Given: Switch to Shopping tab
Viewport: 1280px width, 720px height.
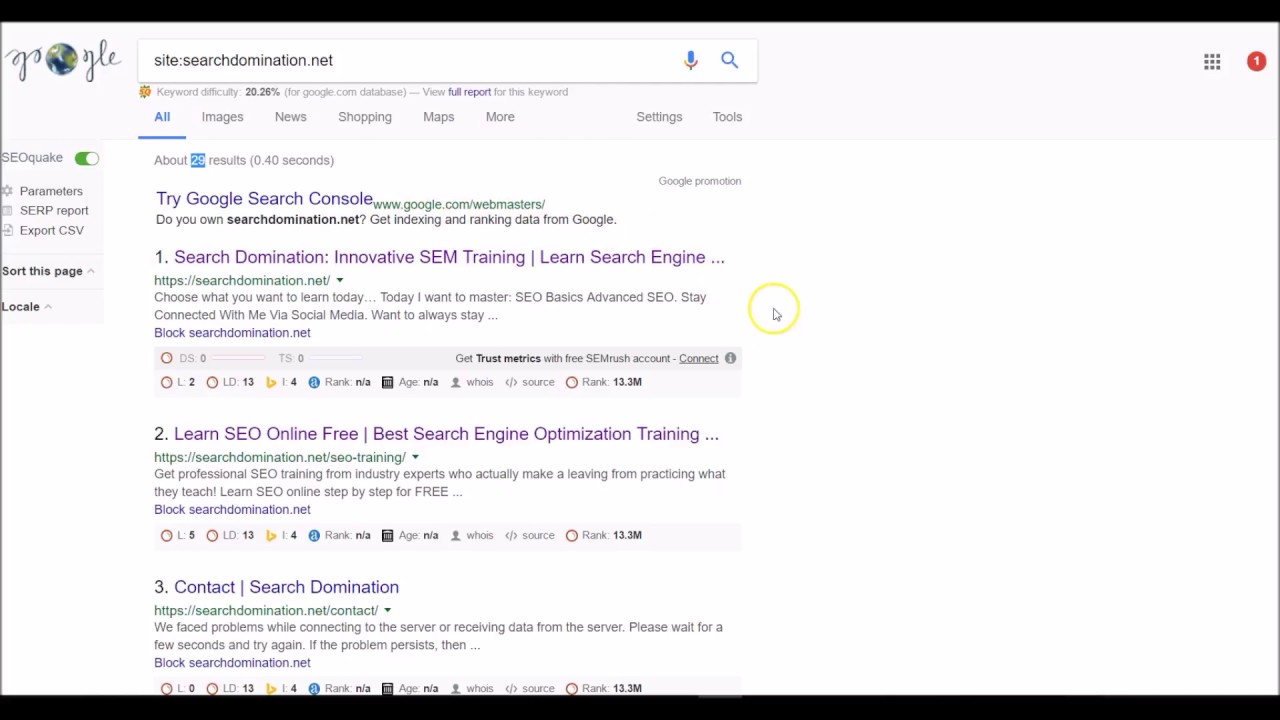Looking at the screenshot, I should (365, 117).
